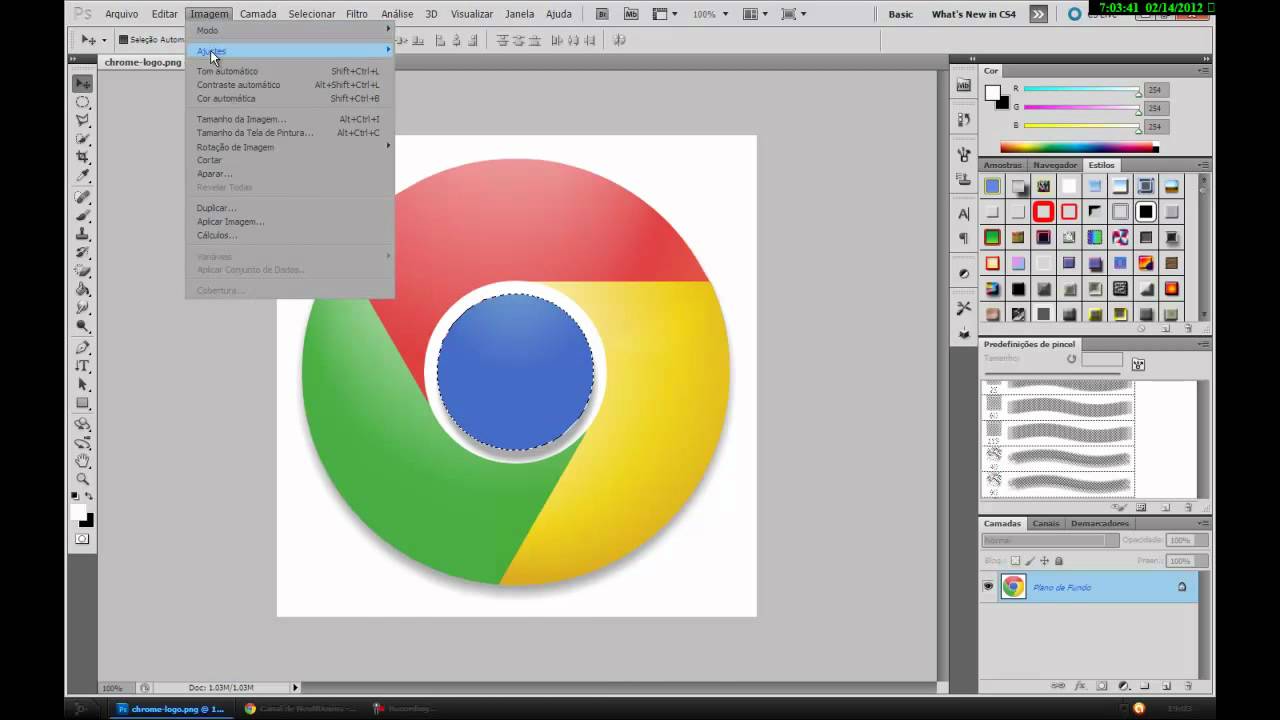Viewport: 1280px width, 720px height.
Task: Open the Ajustes submenu entry
Action: pos(289,51)
